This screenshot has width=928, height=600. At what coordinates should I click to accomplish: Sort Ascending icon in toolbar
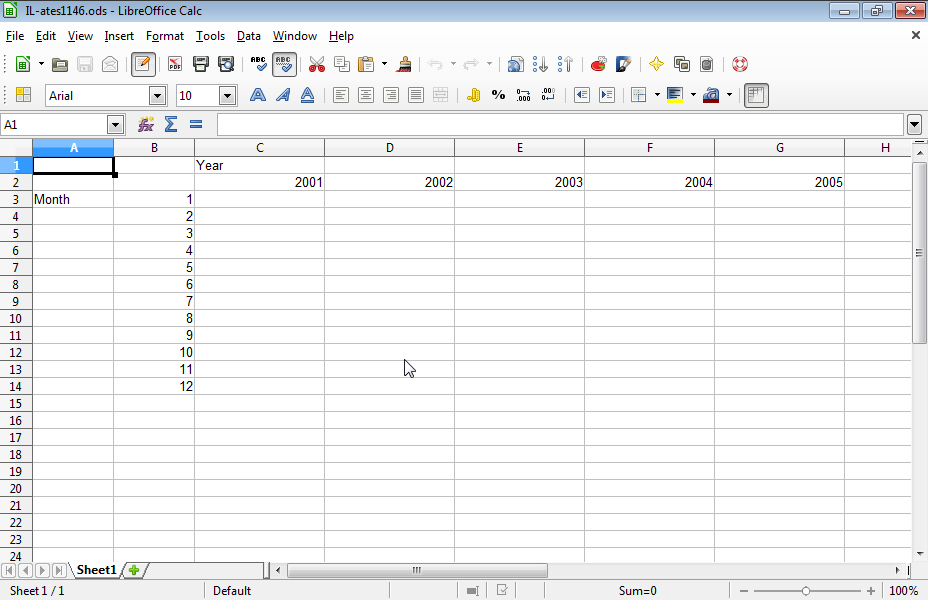coord(540,64)
